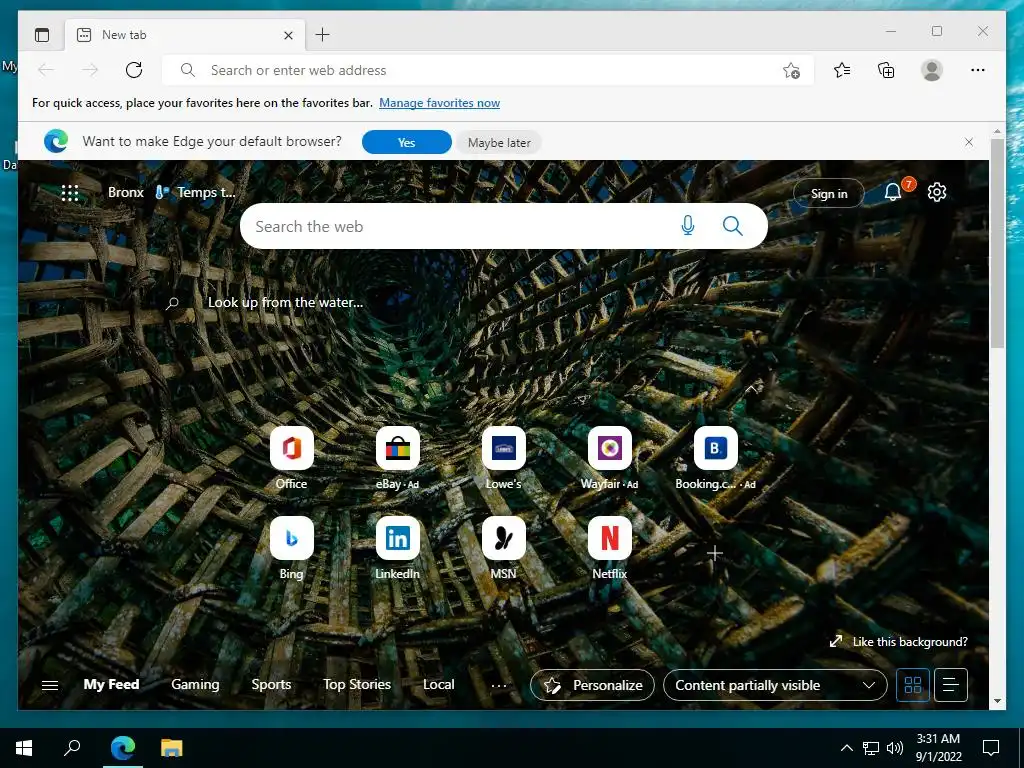Open page settings gear icon
1024x768 pixels.
(x=937, y=192)
